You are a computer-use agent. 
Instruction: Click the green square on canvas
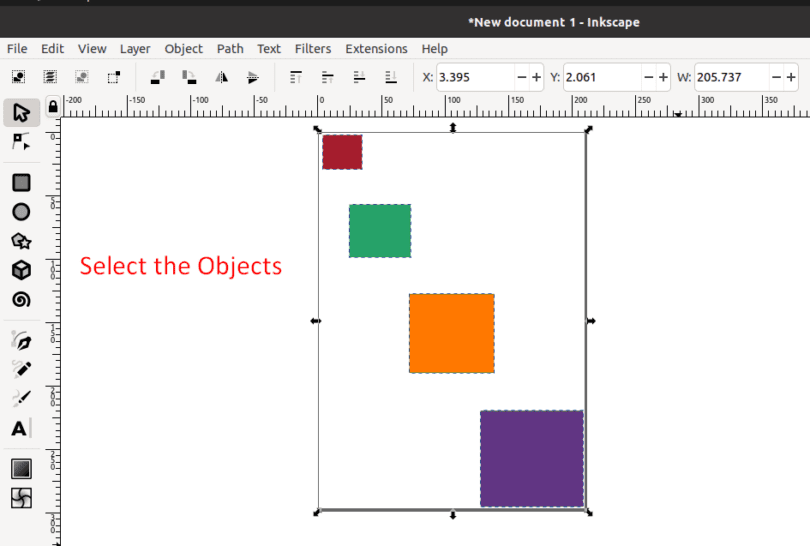380,230
